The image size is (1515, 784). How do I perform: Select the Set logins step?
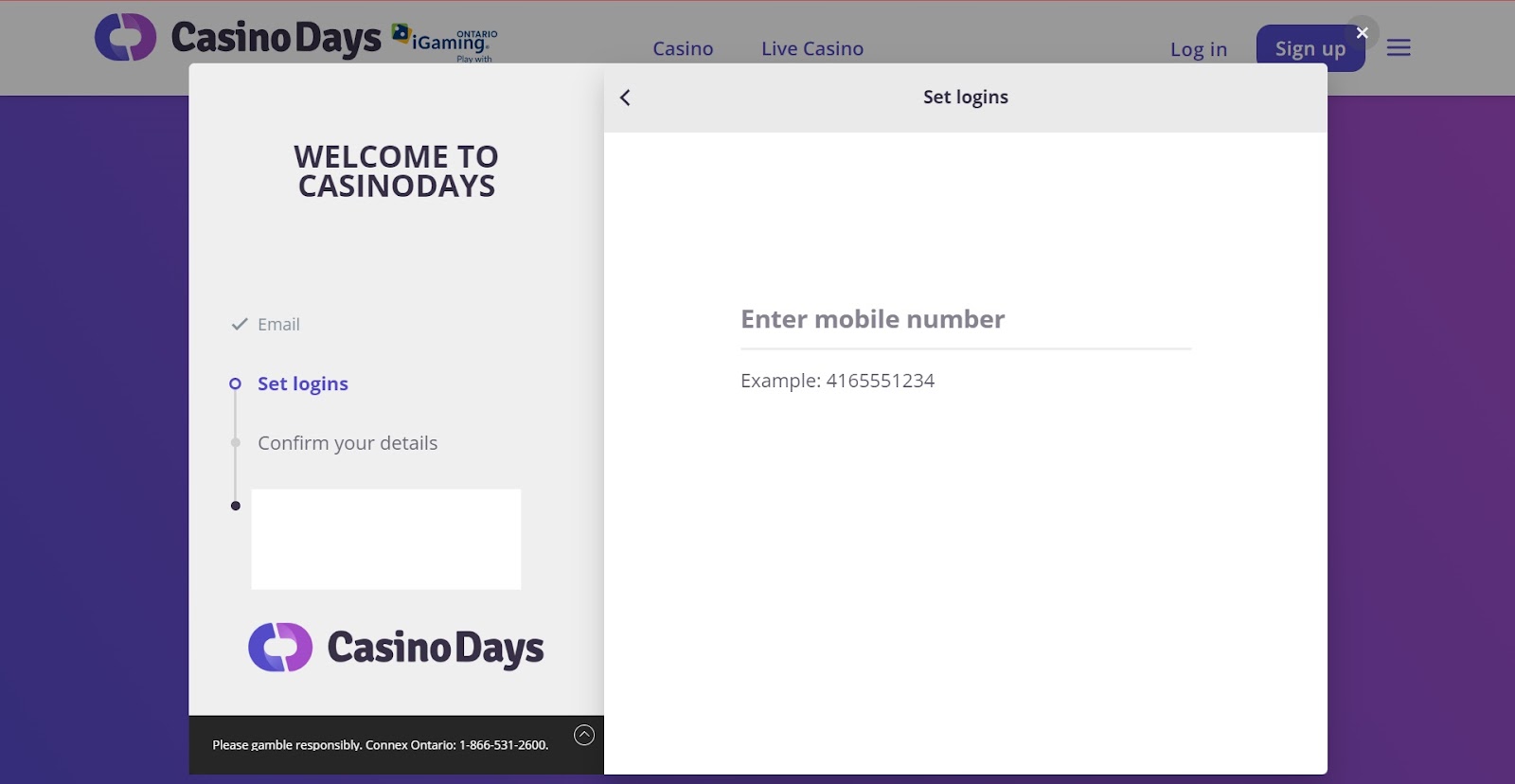coord(303,383)
